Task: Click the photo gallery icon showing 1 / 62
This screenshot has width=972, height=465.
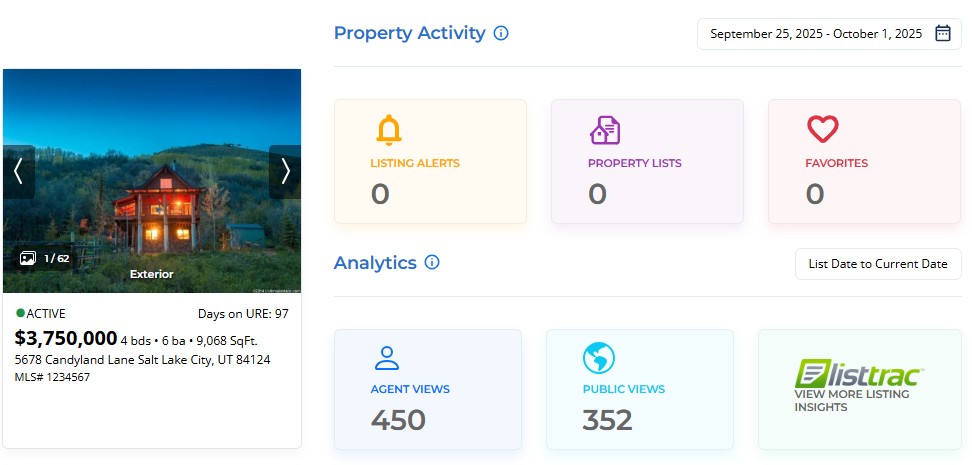Action: click(28, 258)
